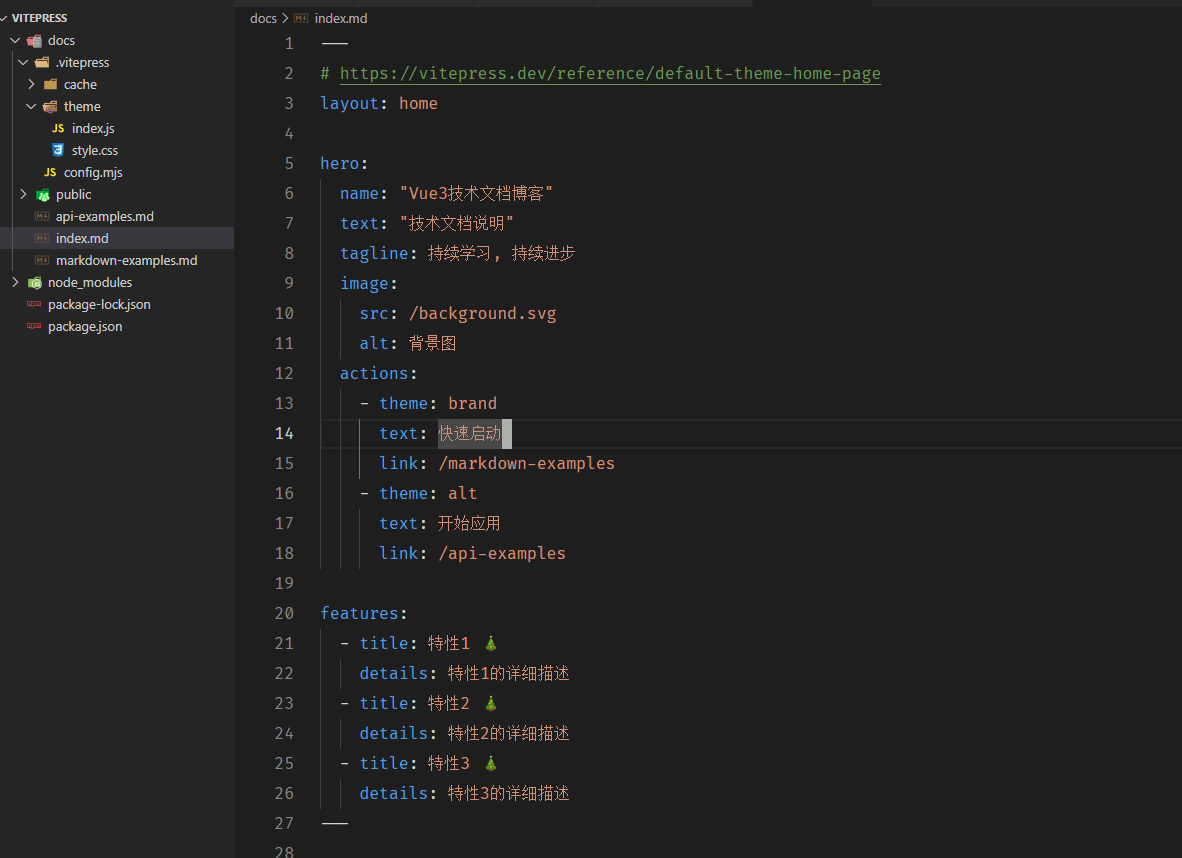Select the node_modules folder label

click(90, 282)
